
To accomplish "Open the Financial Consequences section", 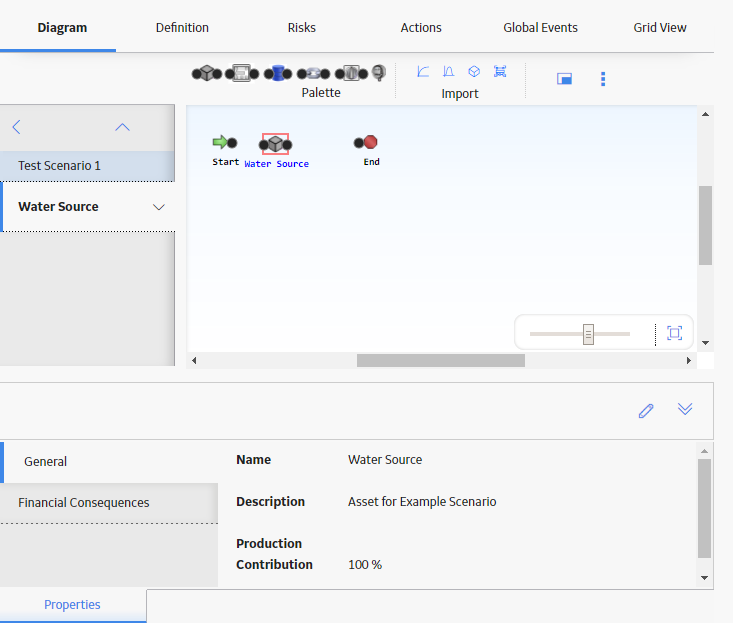I will click(109, 503).
